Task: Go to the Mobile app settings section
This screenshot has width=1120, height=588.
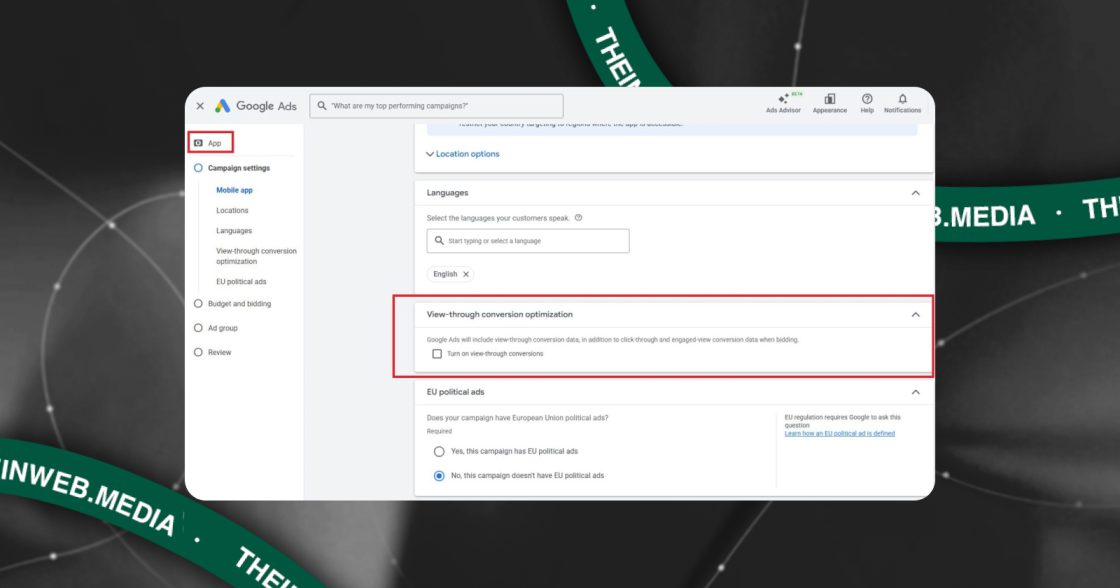Action: tap(233, 189)
